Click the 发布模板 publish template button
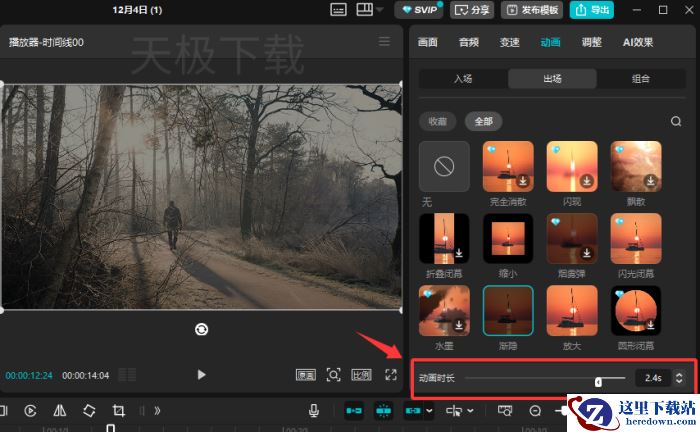 pos(532,10)
